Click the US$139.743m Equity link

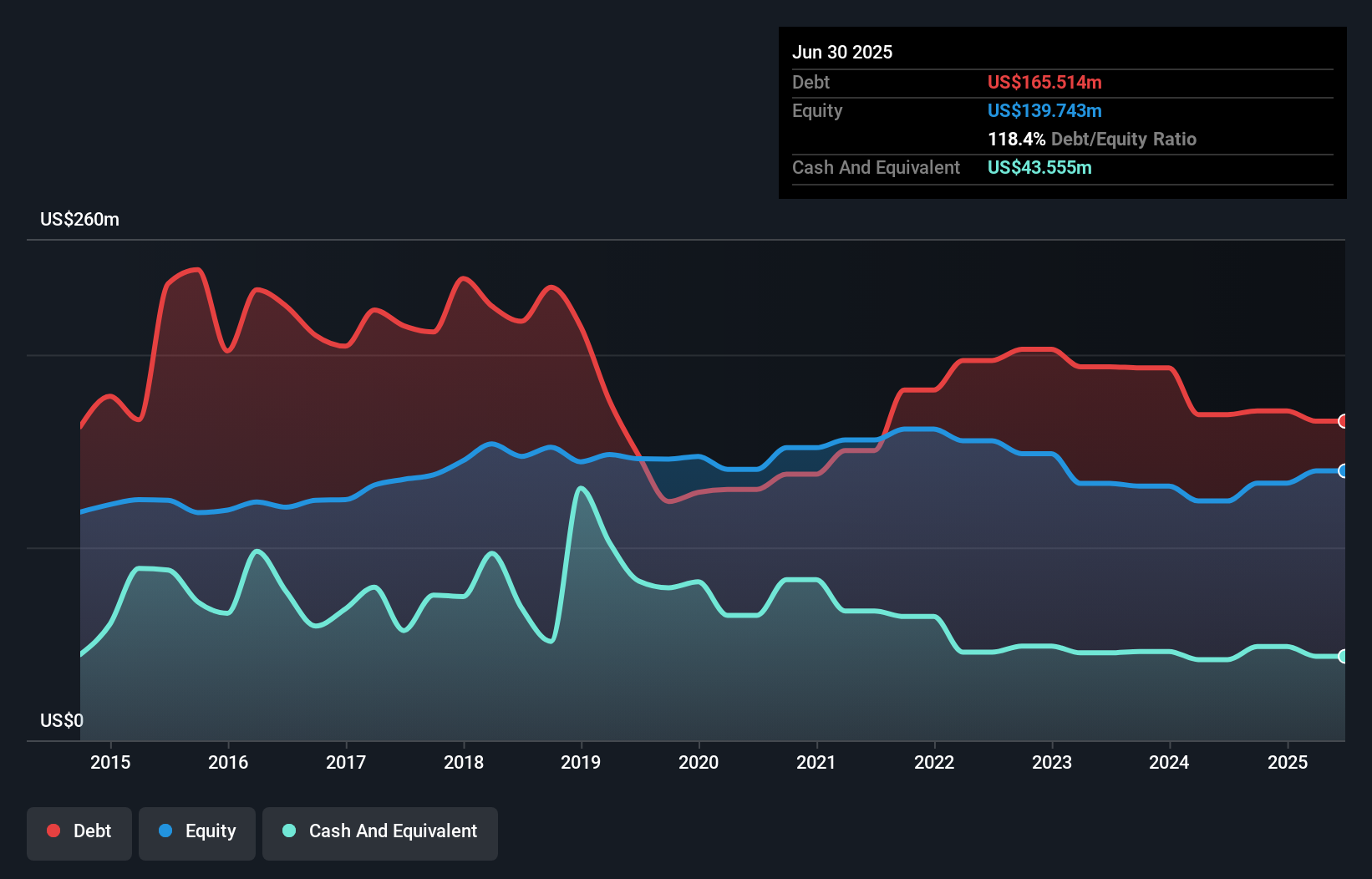coord(1044,110)
